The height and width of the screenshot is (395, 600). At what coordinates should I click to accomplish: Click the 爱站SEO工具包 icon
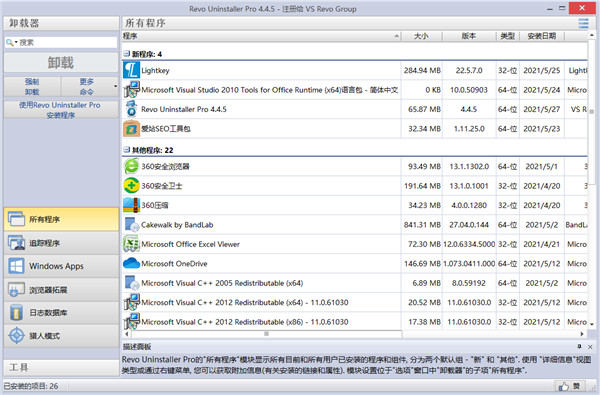(131, 129)
